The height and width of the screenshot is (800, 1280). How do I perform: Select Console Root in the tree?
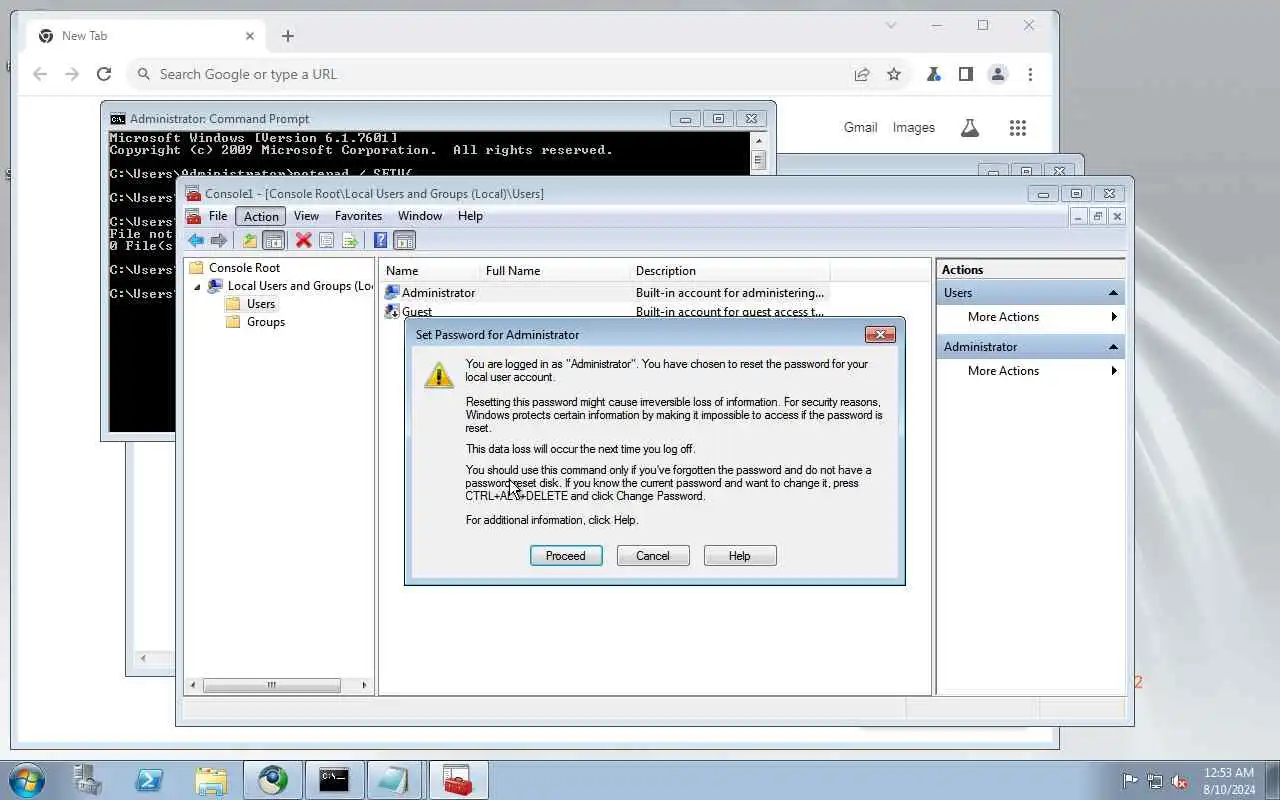[244, 268]
